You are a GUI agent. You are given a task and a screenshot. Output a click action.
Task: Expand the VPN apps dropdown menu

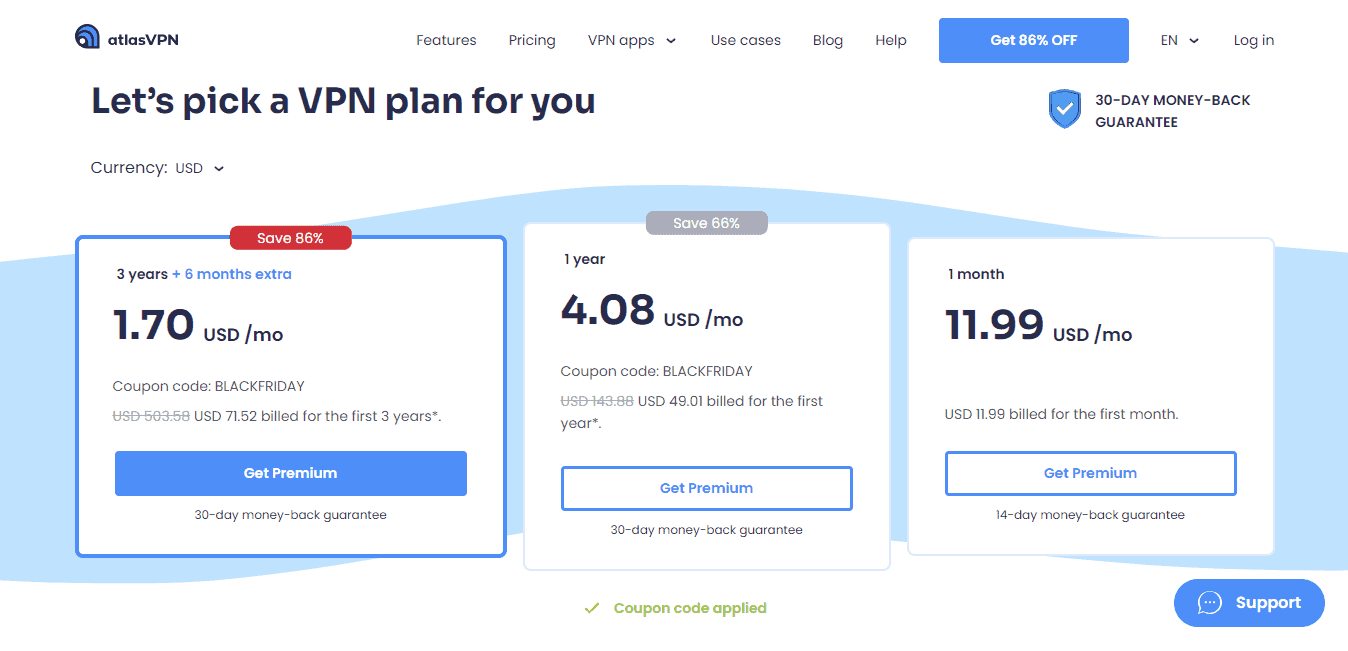(632, 41)
